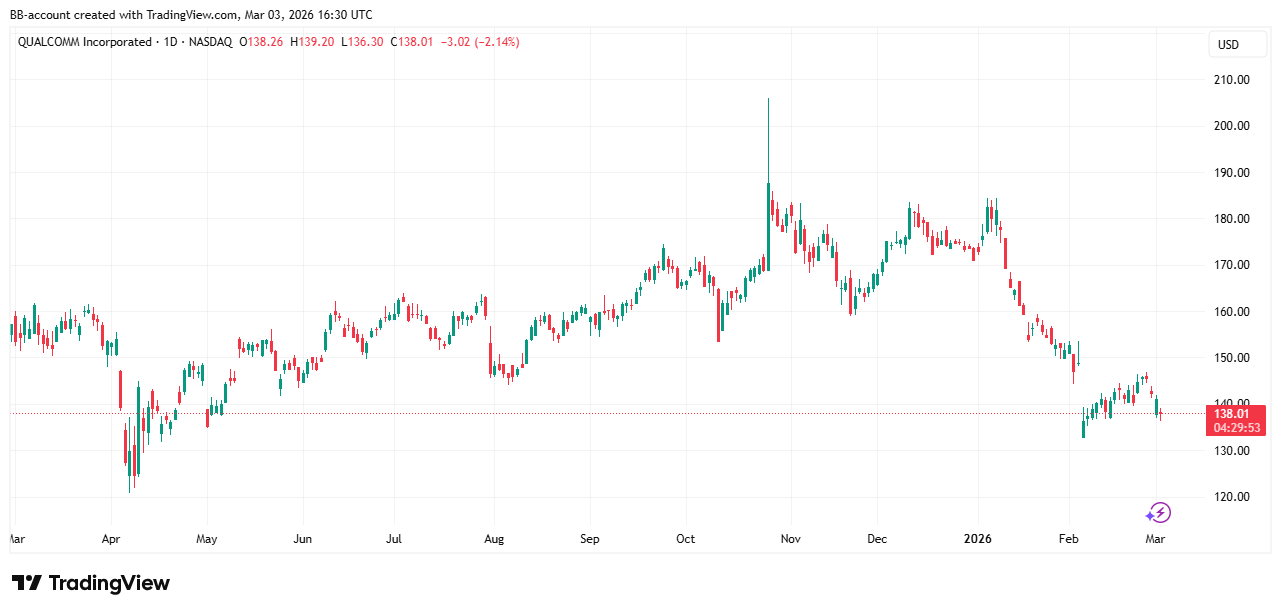The width and height of the screenshot is (1281, 613).
Task: Select the 2026 year marker on time axis
Action: [977, 539]
